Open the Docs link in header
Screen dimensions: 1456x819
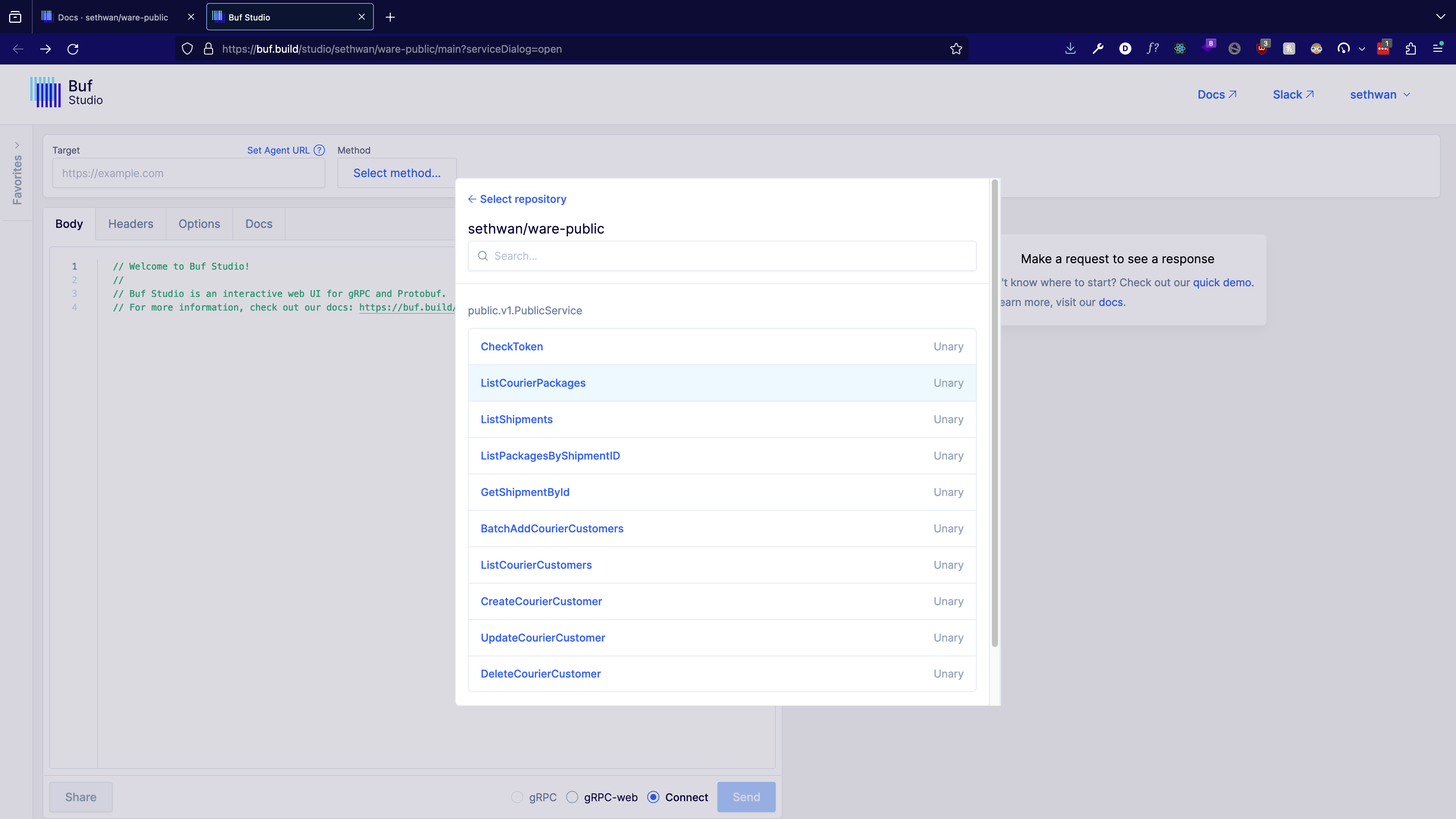click(1217, 95)
